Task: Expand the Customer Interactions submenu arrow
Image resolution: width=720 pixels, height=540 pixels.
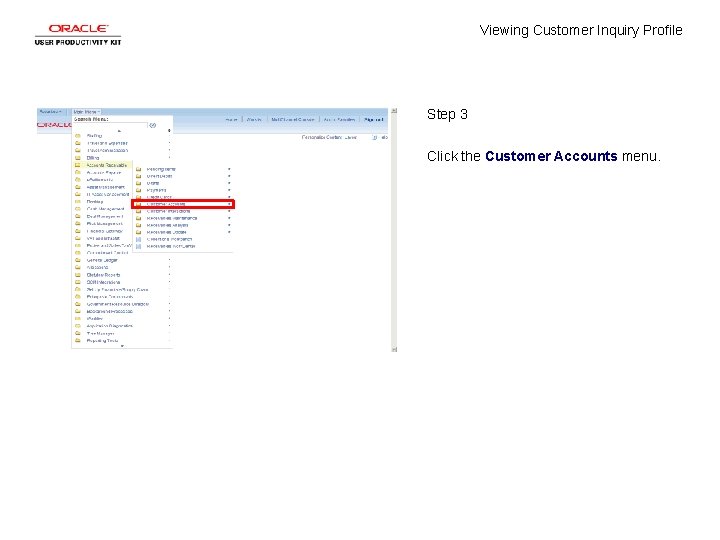Action: coord(229,211)
